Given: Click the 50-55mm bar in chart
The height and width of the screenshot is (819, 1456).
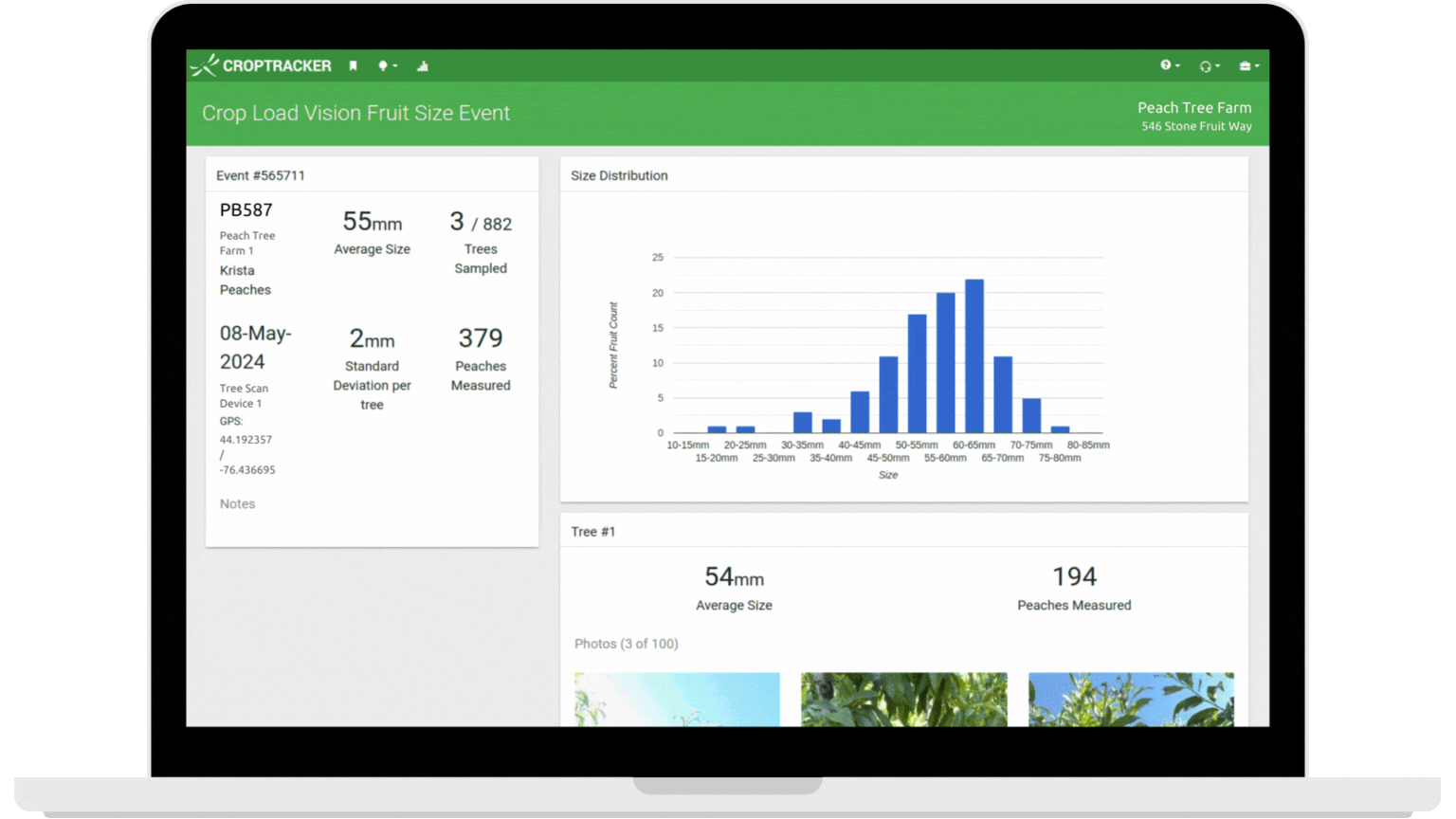Looking at the screenshot, I should 917,373.
